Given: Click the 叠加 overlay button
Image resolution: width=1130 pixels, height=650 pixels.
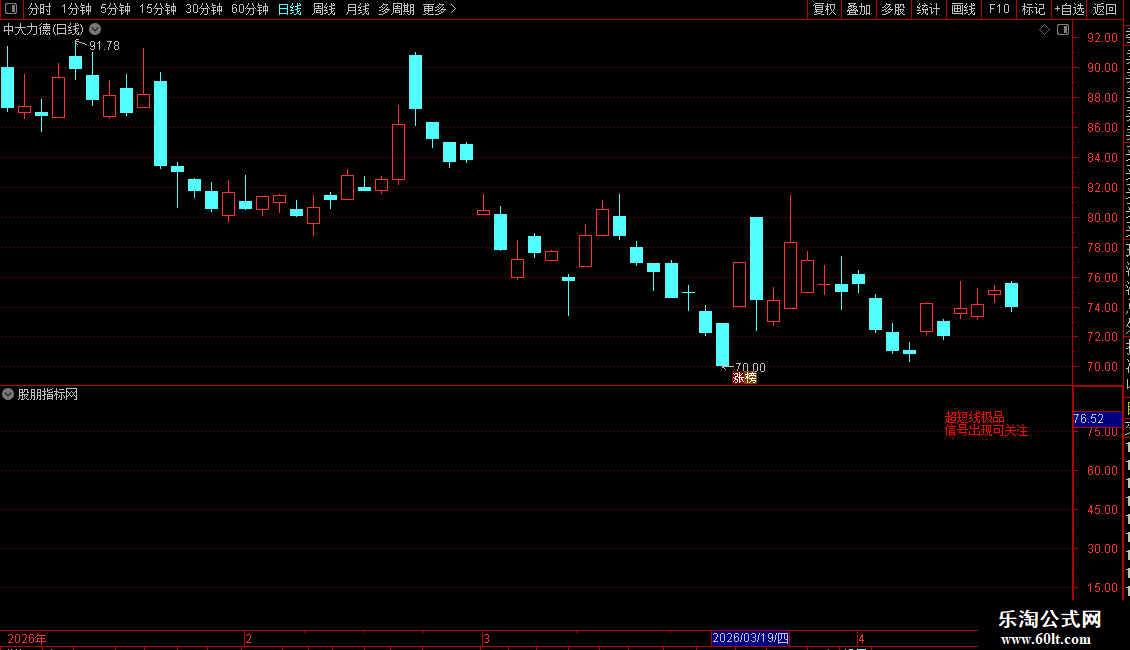Looking at the screenshot, I should click(859, 9).
